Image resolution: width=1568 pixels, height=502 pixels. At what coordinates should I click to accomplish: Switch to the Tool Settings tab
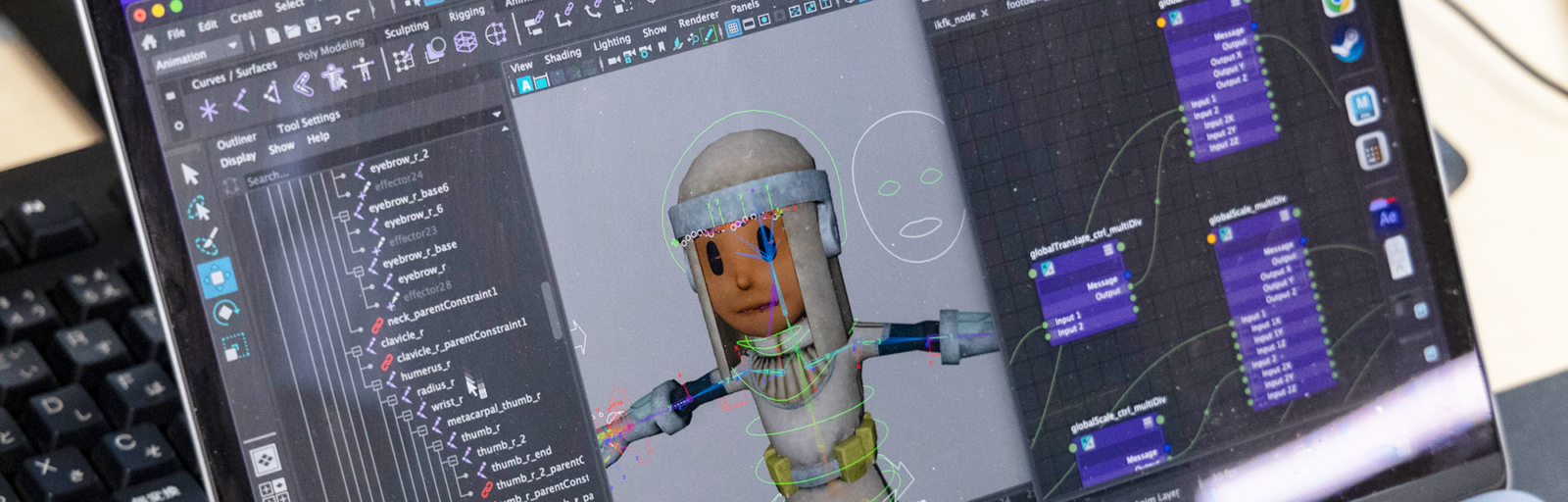pos(309,124)
